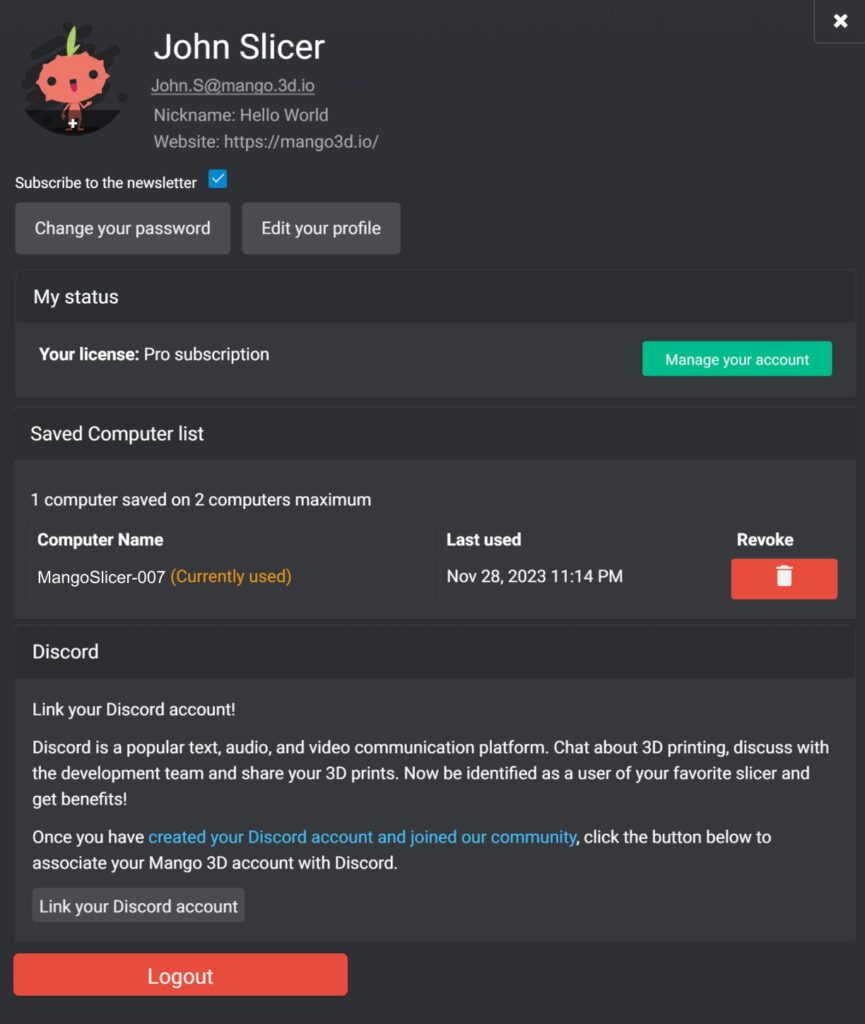Uncheck the newsletter subscription checkbox
This screenshot has height=1024, width=865.
[218, 180]
